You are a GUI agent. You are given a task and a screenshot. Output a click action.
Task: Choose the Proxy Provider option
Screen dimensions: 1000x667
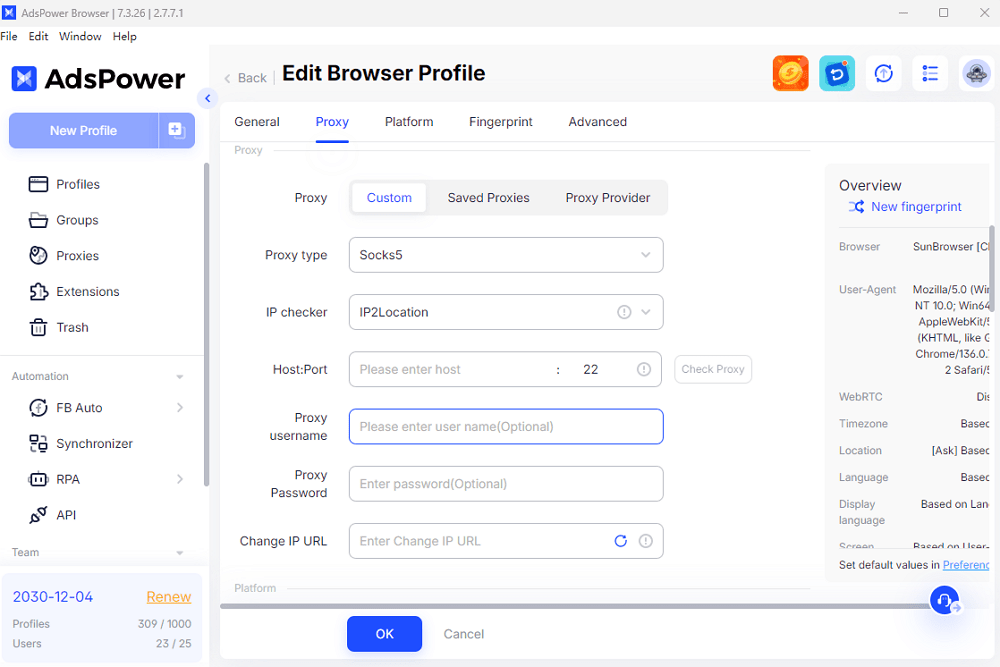click(608, 198)
